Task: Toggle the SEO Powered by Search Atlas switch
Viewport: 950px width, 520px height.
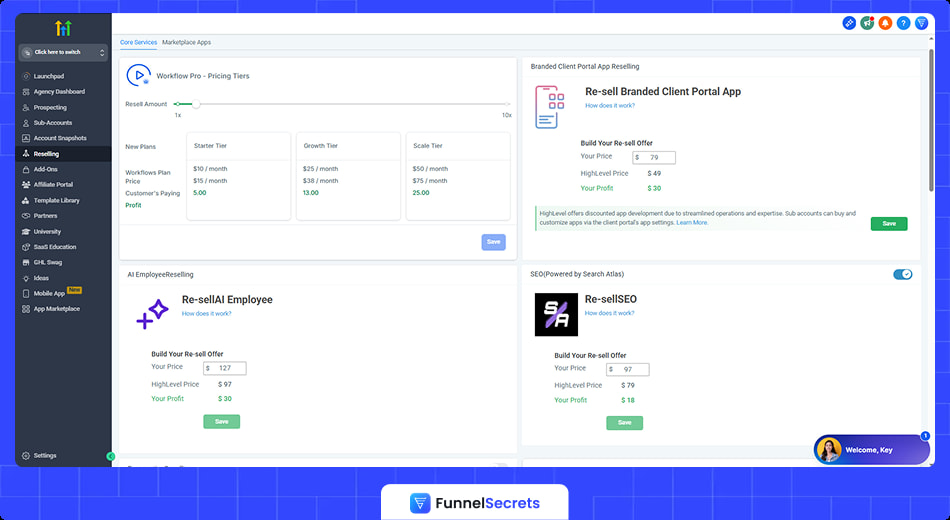Action: click(x=903, y=274)
